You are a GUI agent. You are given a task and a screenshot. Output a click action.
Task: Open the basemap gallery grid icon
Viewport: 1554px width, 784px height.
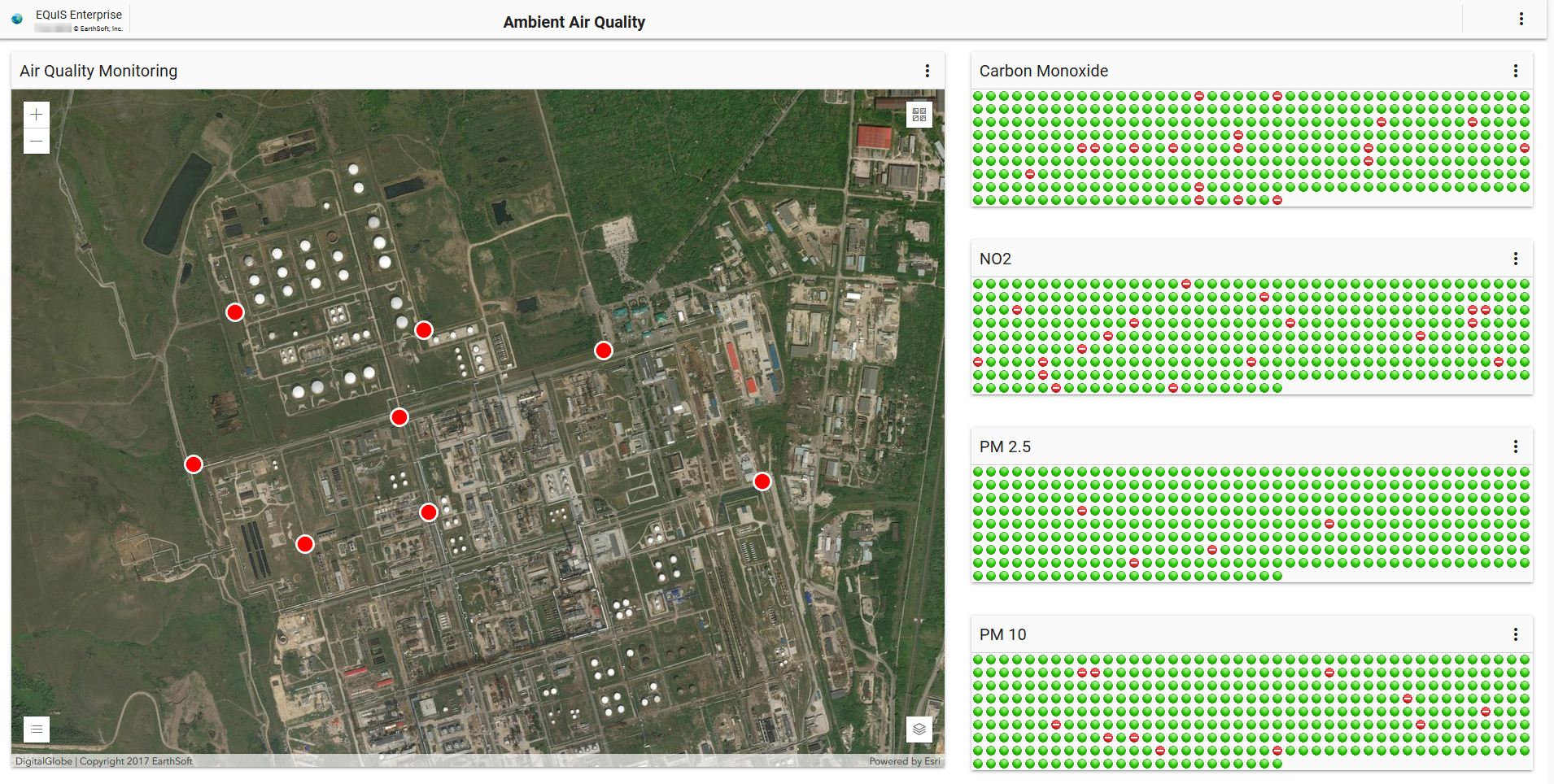point(919,115)
